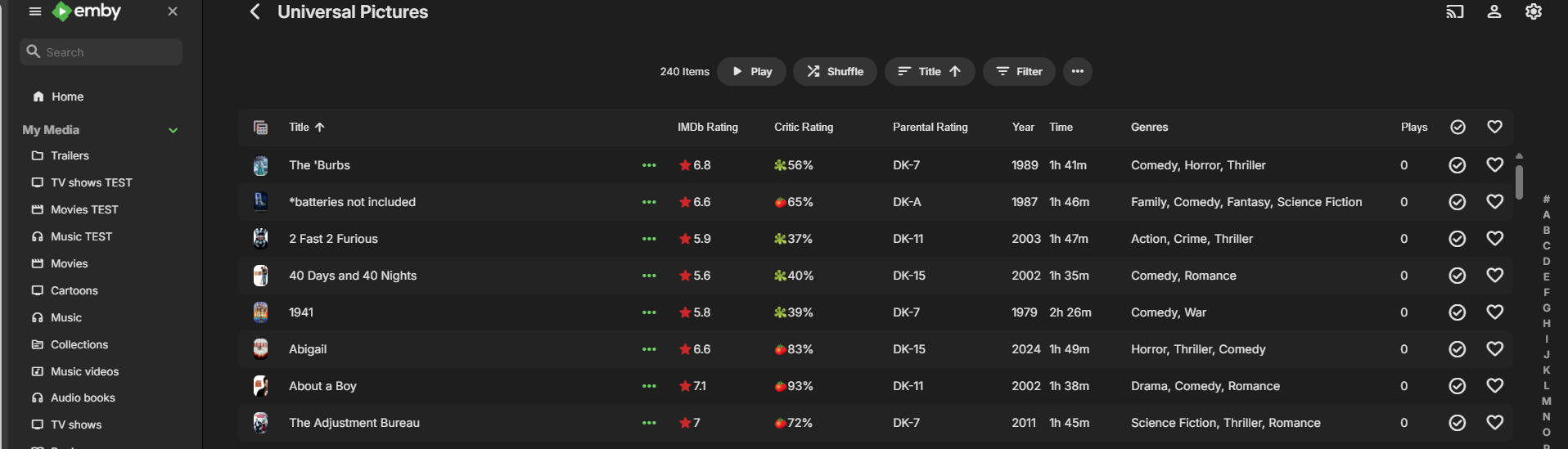Viewport: 1568px width, 449px height.
Task: Click the vertical scrollbar thumb of list
Action: [x=1519, y=182]
